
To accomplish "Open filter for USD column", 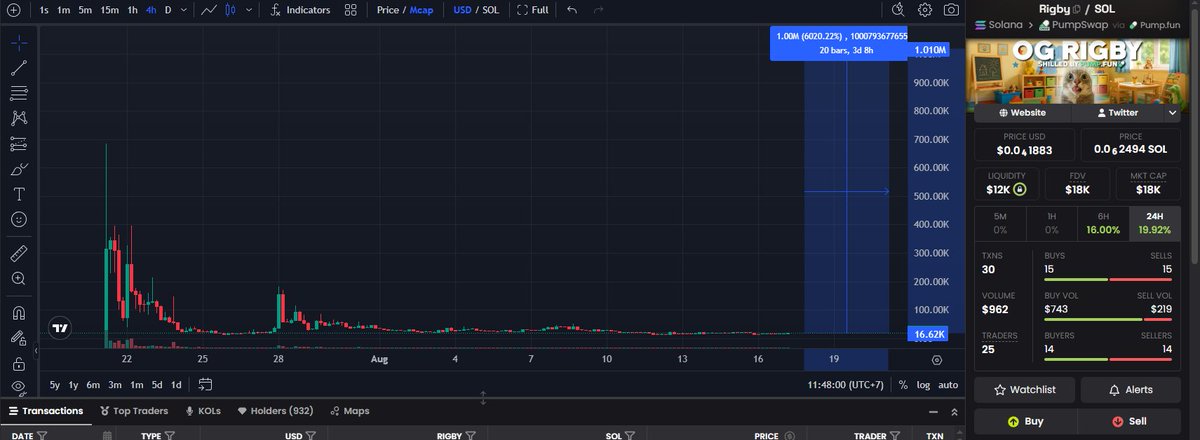I will 310,435.
